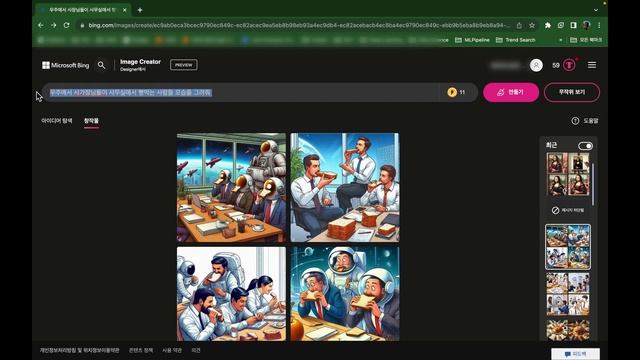Viewport: 640px width, 360px height.
Task: Click the Microsoft Bing logo
Action: click(x=65, y=65)
